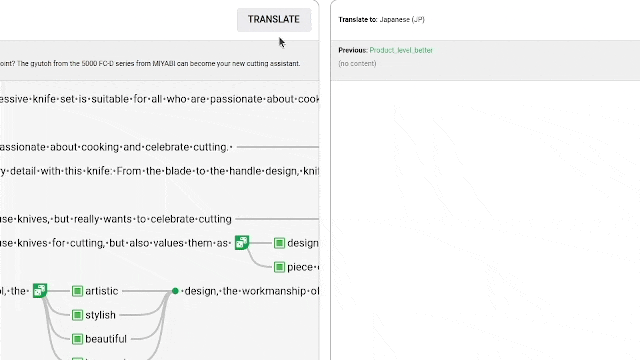Click the green dot merge node before 'design'

[x=175, y=291]
